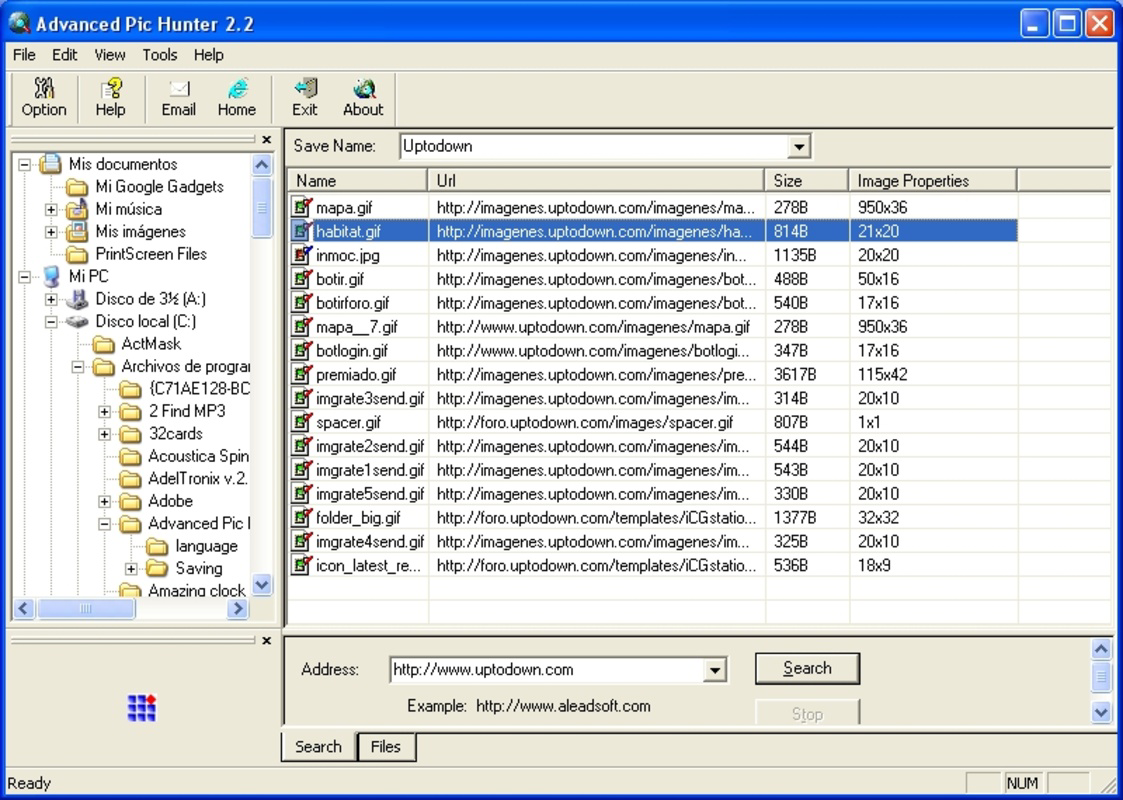
Task: Select the icon_latest_re... row
Action: (653, 565)
